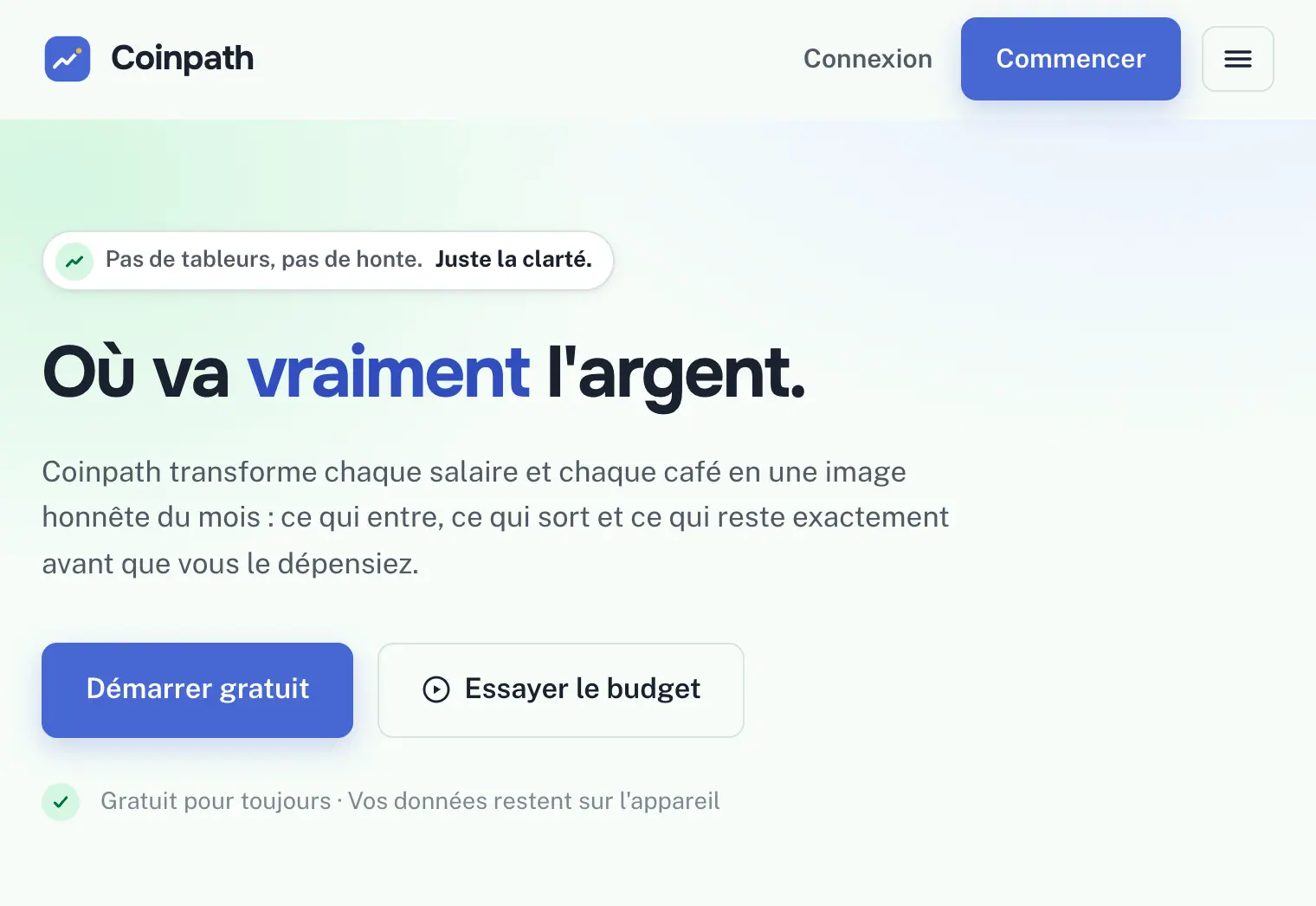Click the "Juste la clarté." text
This screenshot has width=1316, height=906.
[x=513, y=260]
